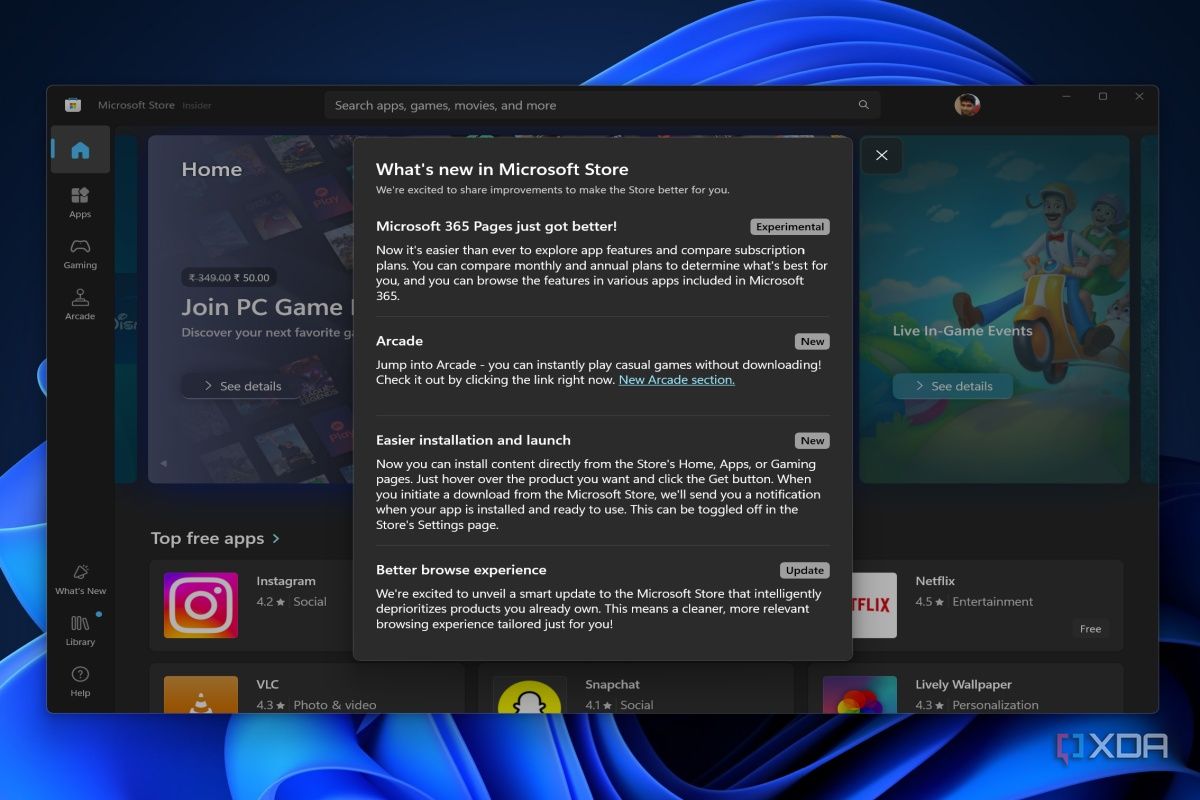
Task: Minimize the Microsoft Store window
Action: pos(1066,97)
